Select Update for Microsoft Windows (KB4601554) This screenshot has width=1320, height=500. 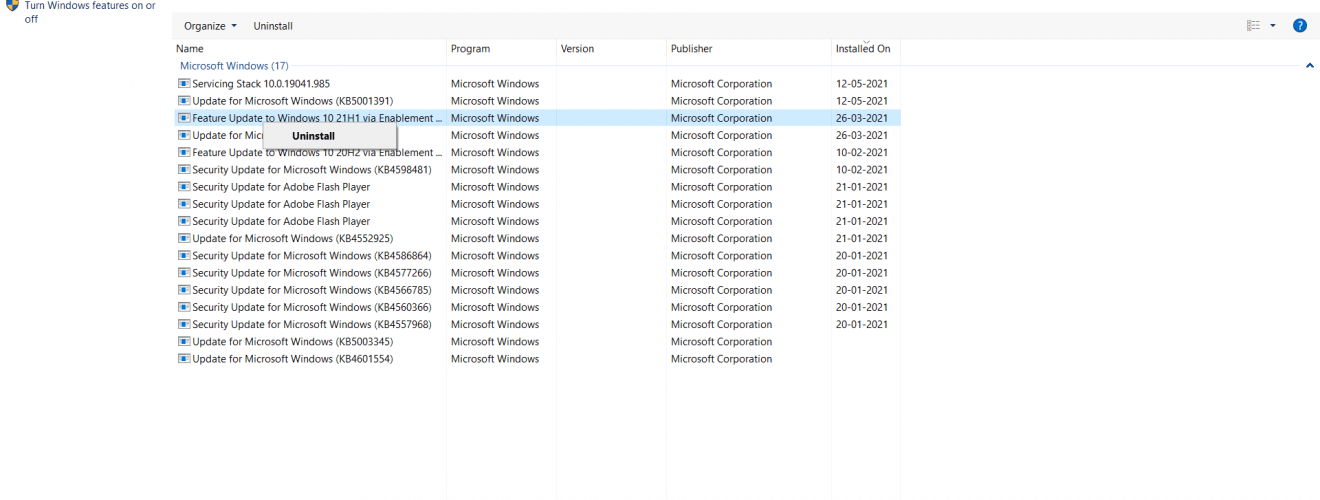click(292, 359)
